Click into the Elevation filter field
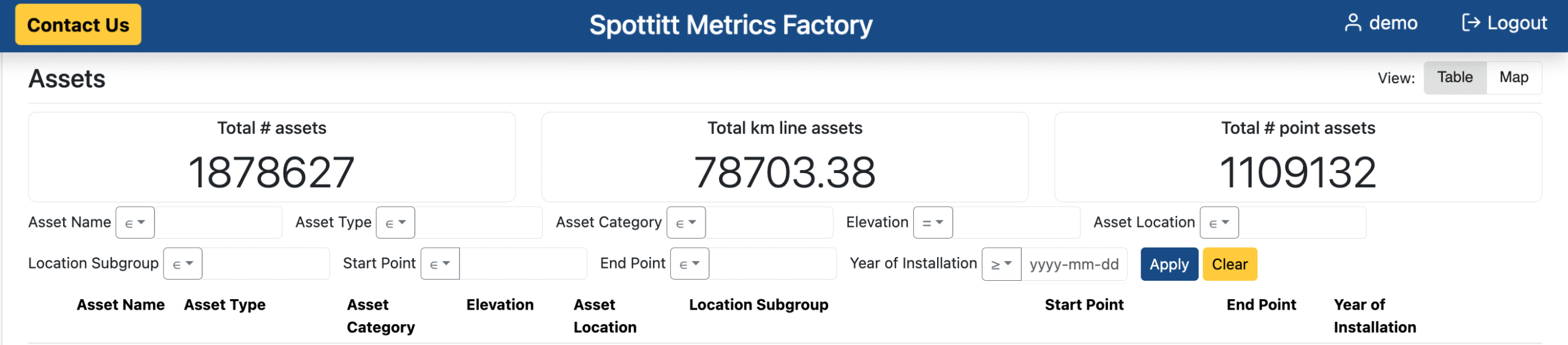The image size is (1568, 345). tap(1016, 223)
